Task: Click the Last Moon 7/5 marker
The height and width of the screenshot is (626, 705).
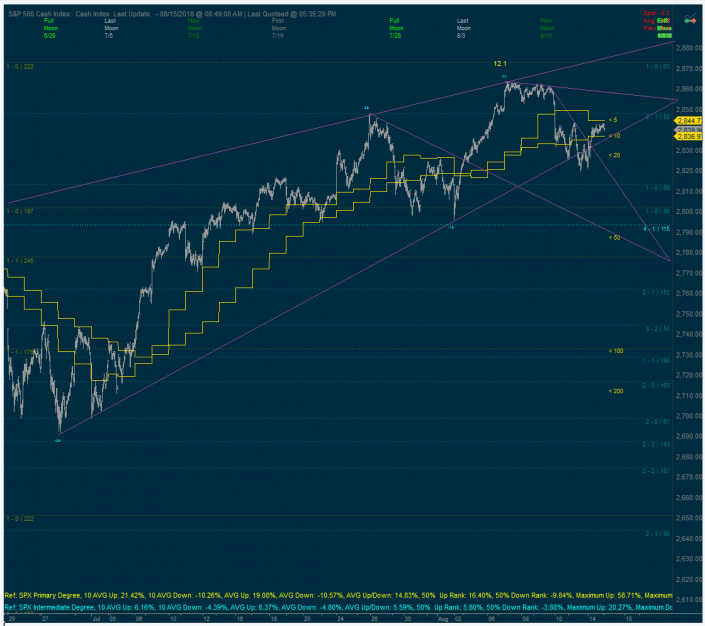Action: (x=111, y=28)
